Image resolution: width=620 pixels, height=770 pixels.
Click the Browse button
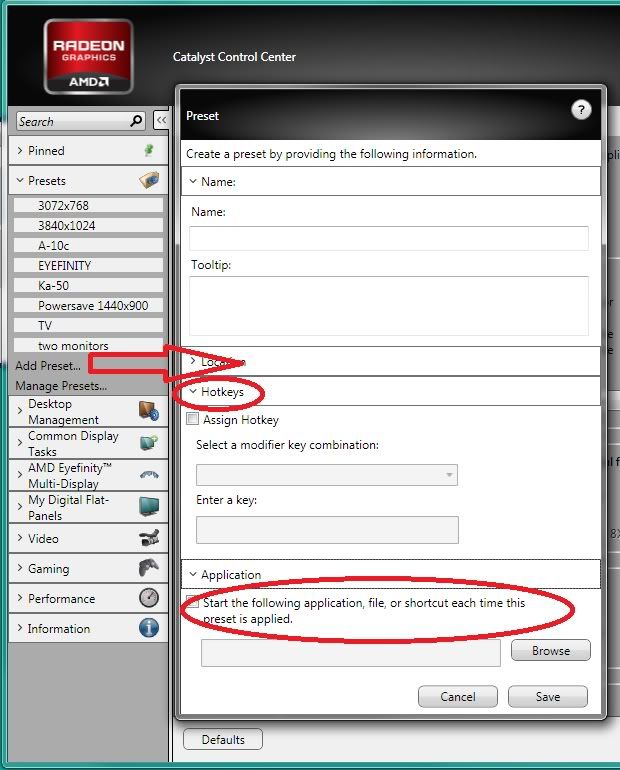pyautogui.click(x=550, y=651)
